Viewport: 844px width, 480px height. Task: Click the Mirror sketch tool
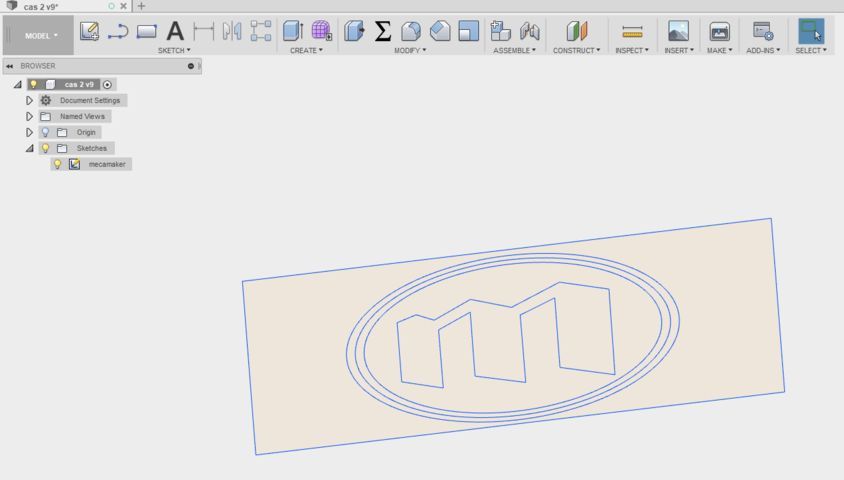point(232,31)
